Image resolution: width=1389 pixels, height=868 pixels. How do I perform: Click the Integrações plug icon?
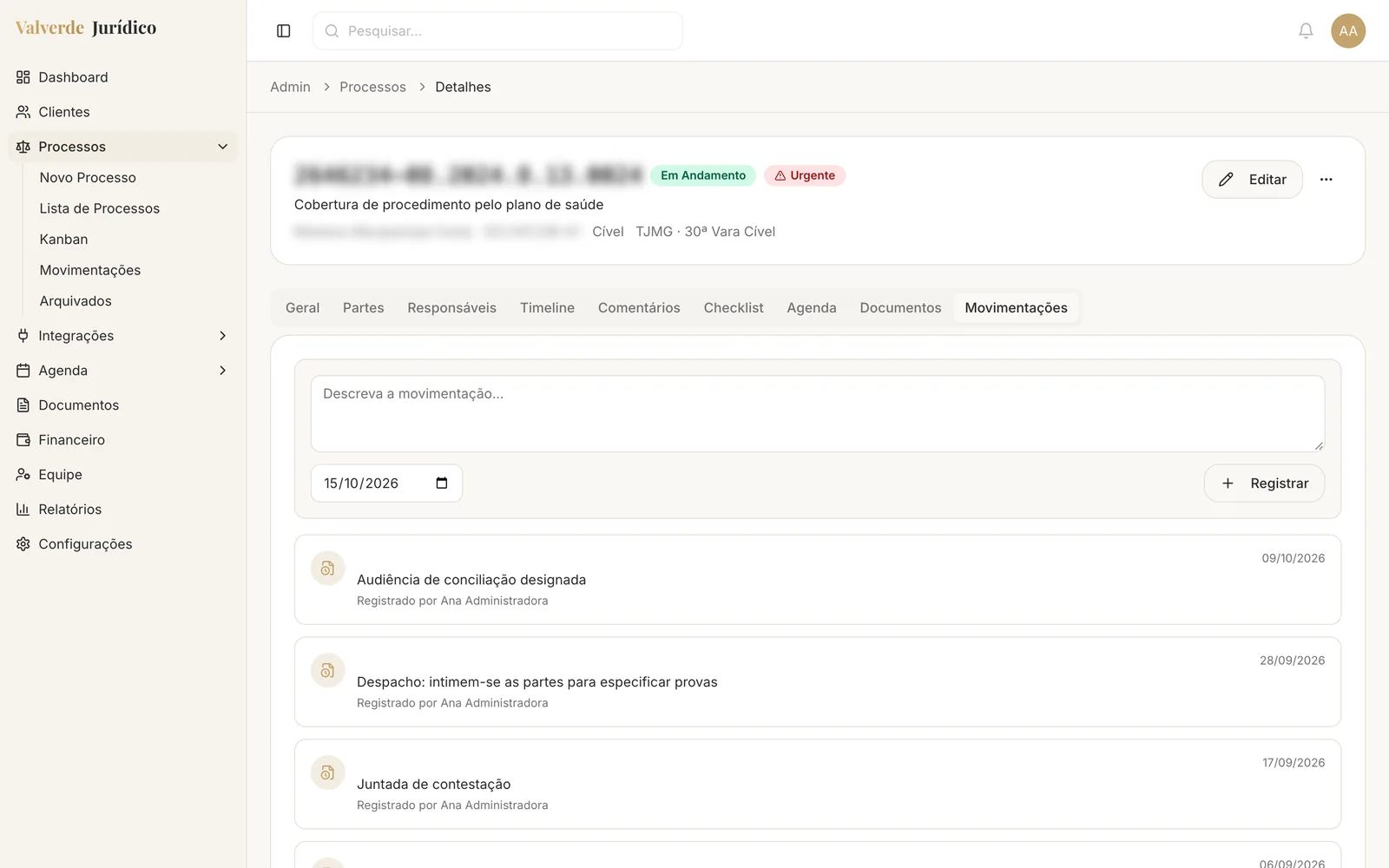point(23,336)
